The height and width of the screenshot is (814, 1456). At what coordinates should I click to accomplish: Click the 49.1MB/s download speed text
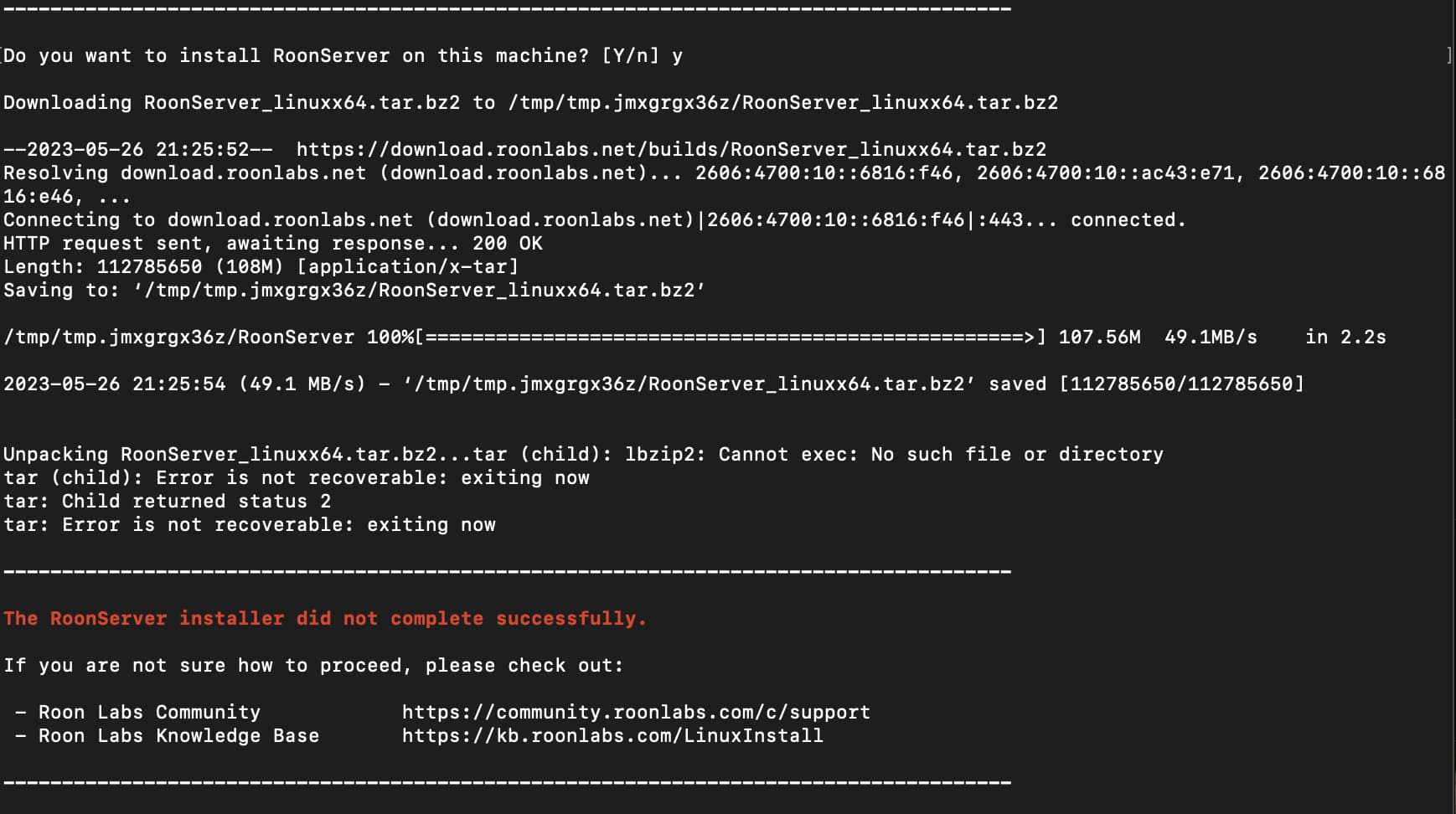1211,337
